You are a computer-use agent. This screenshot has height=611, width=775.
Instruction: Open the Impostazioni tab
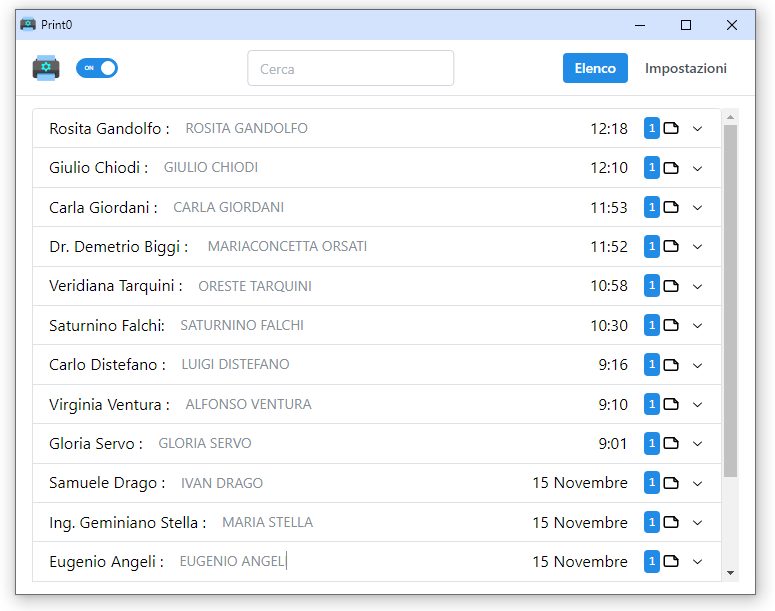tap(686, 68)
